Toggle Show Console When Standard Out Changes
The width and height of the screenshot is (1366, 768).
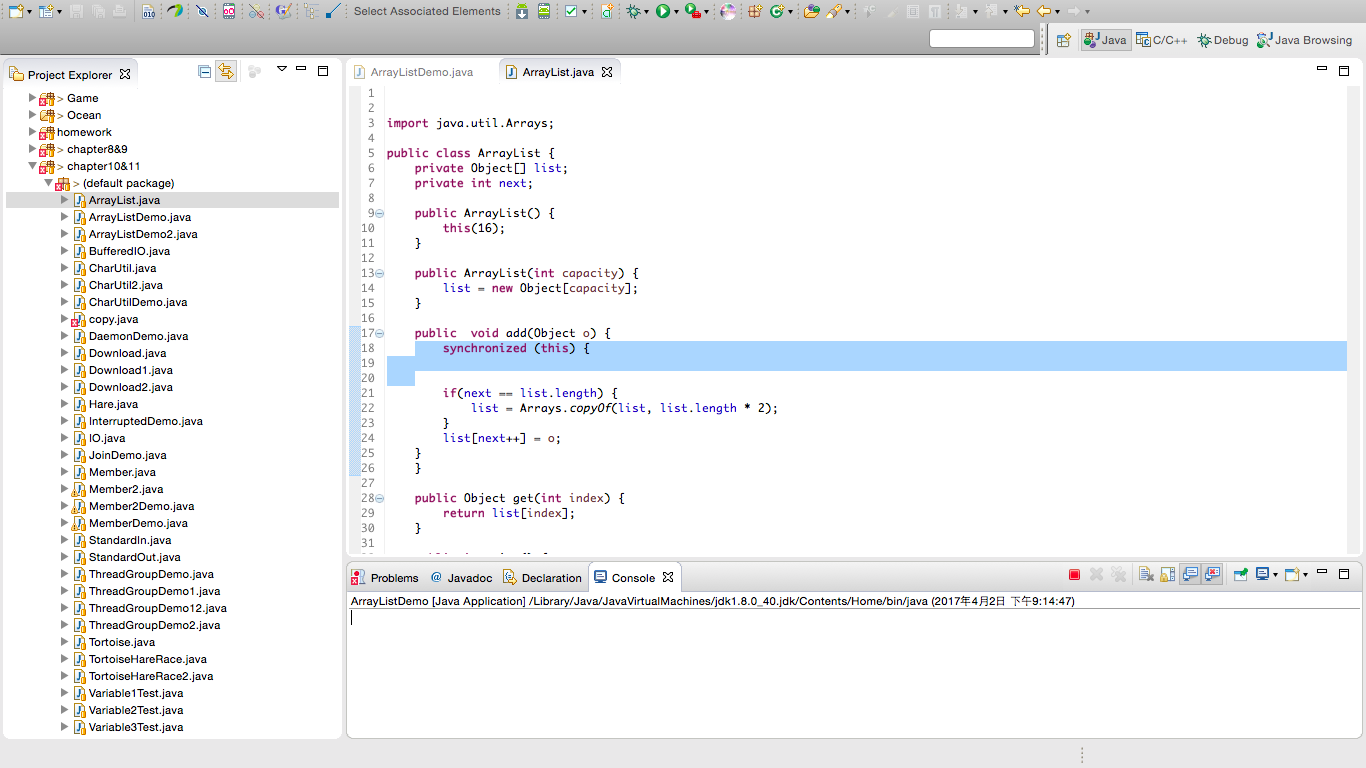click(1190, 574)
